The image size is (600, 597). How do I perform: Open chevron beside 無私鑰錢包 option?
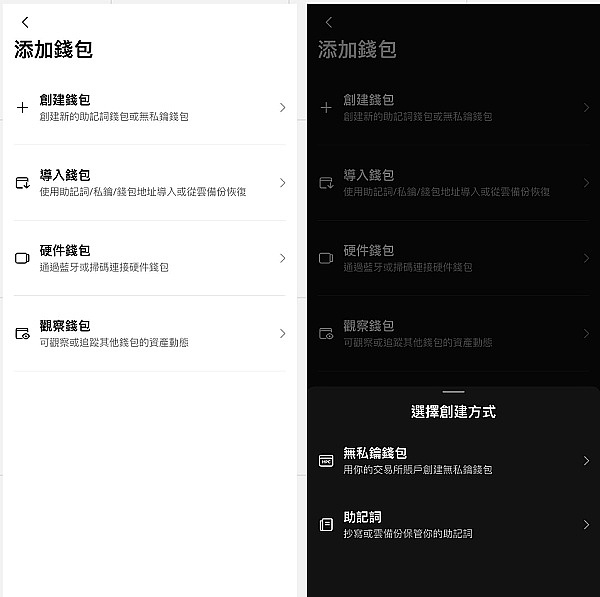586,461
